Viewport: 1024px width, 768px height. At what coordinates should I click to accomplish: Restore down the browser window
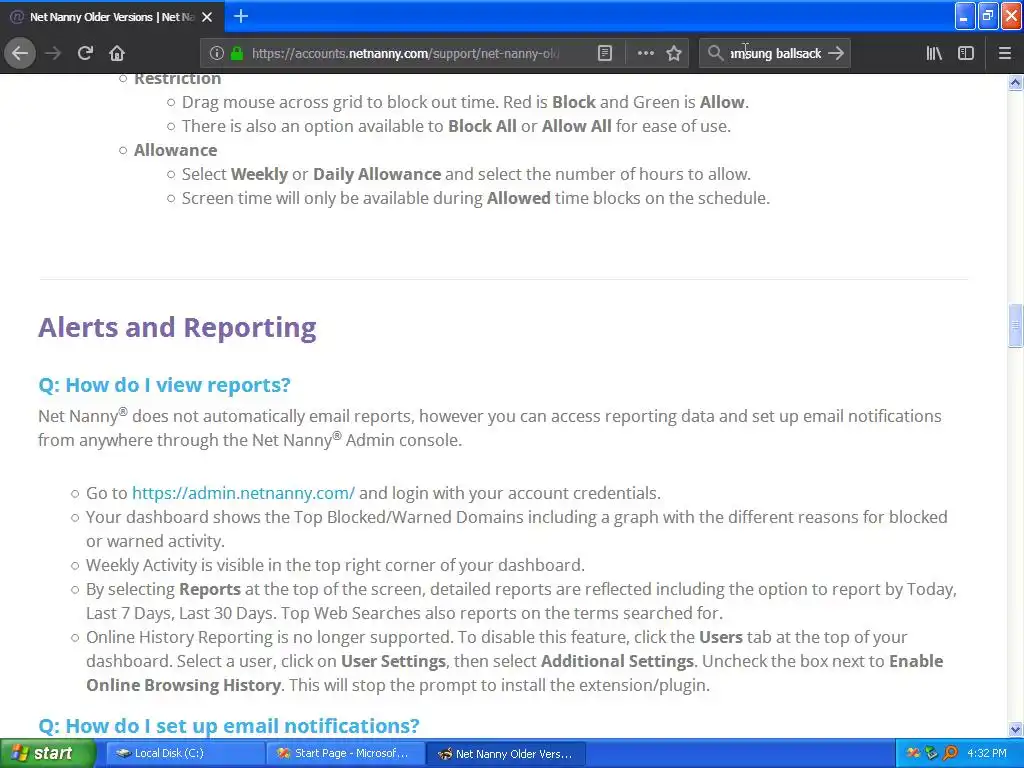pos(988,16)
